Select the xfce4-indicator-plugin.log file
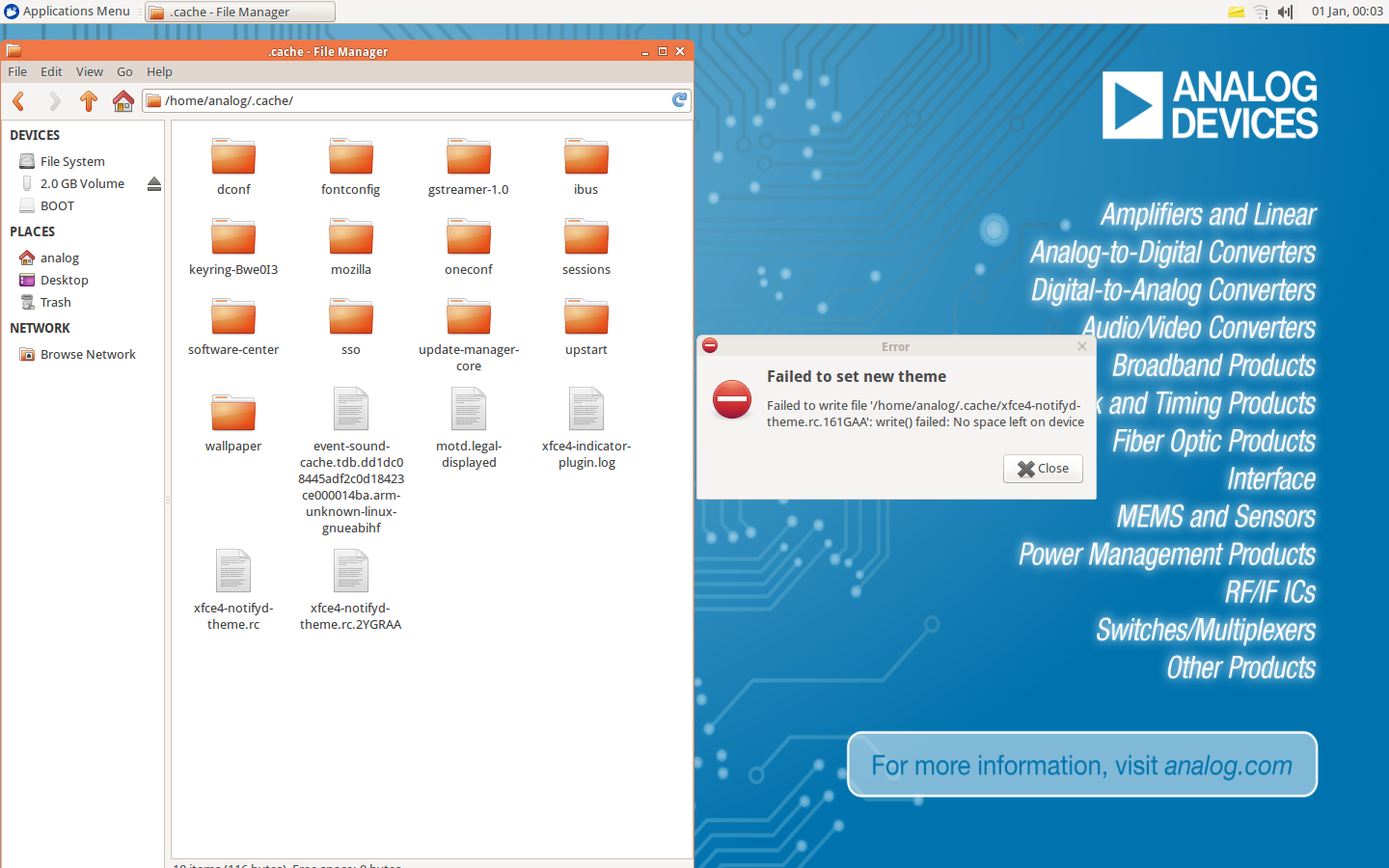1389x868 pixels. [586, 428]
